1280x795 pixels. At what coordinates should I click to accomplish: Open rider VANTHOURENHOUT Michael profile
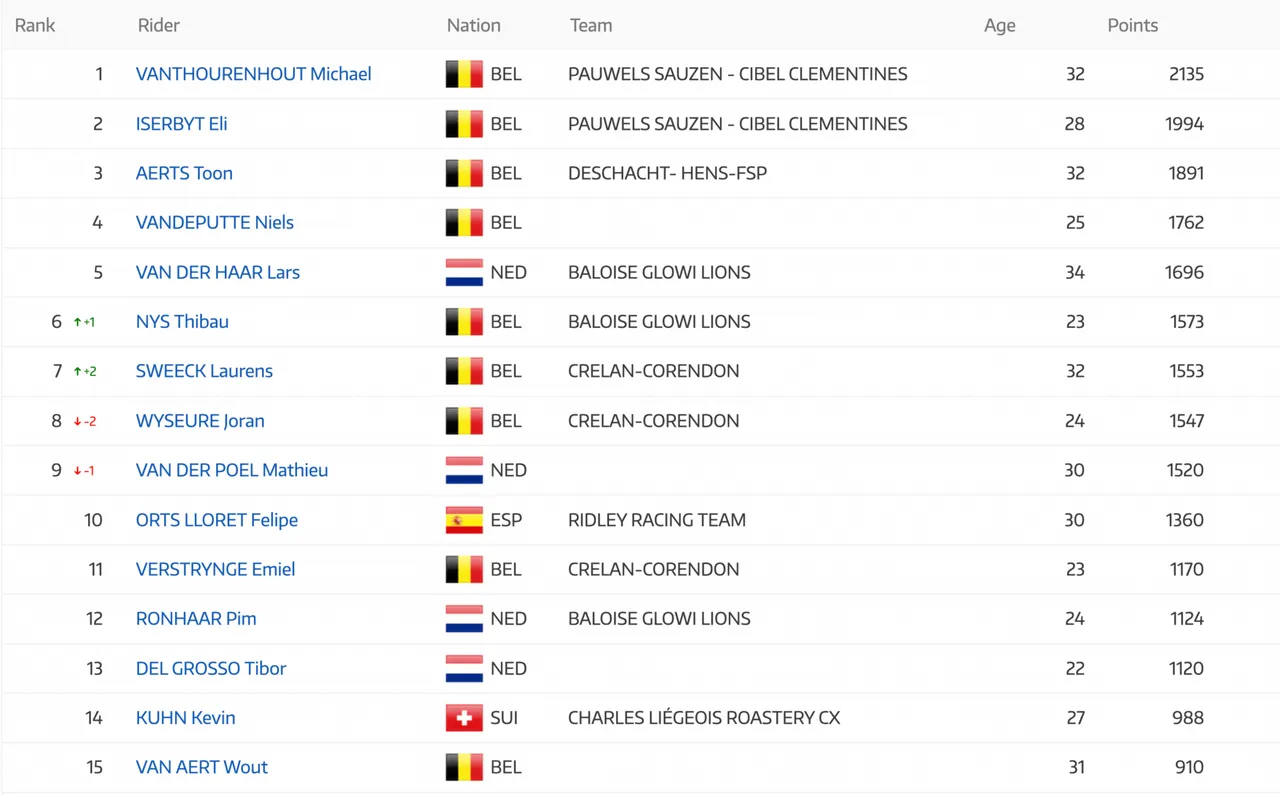pos(253,74)
